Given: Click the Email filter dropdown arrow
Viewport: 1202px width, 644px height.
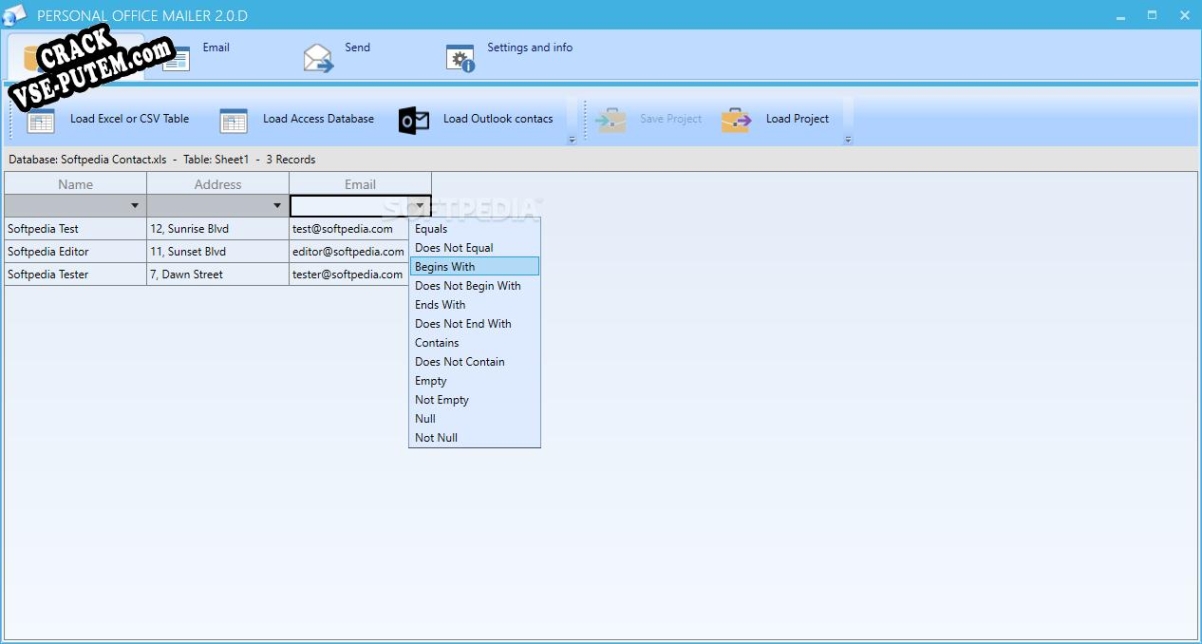Looking at the screenshot, I should pos(420,206).
